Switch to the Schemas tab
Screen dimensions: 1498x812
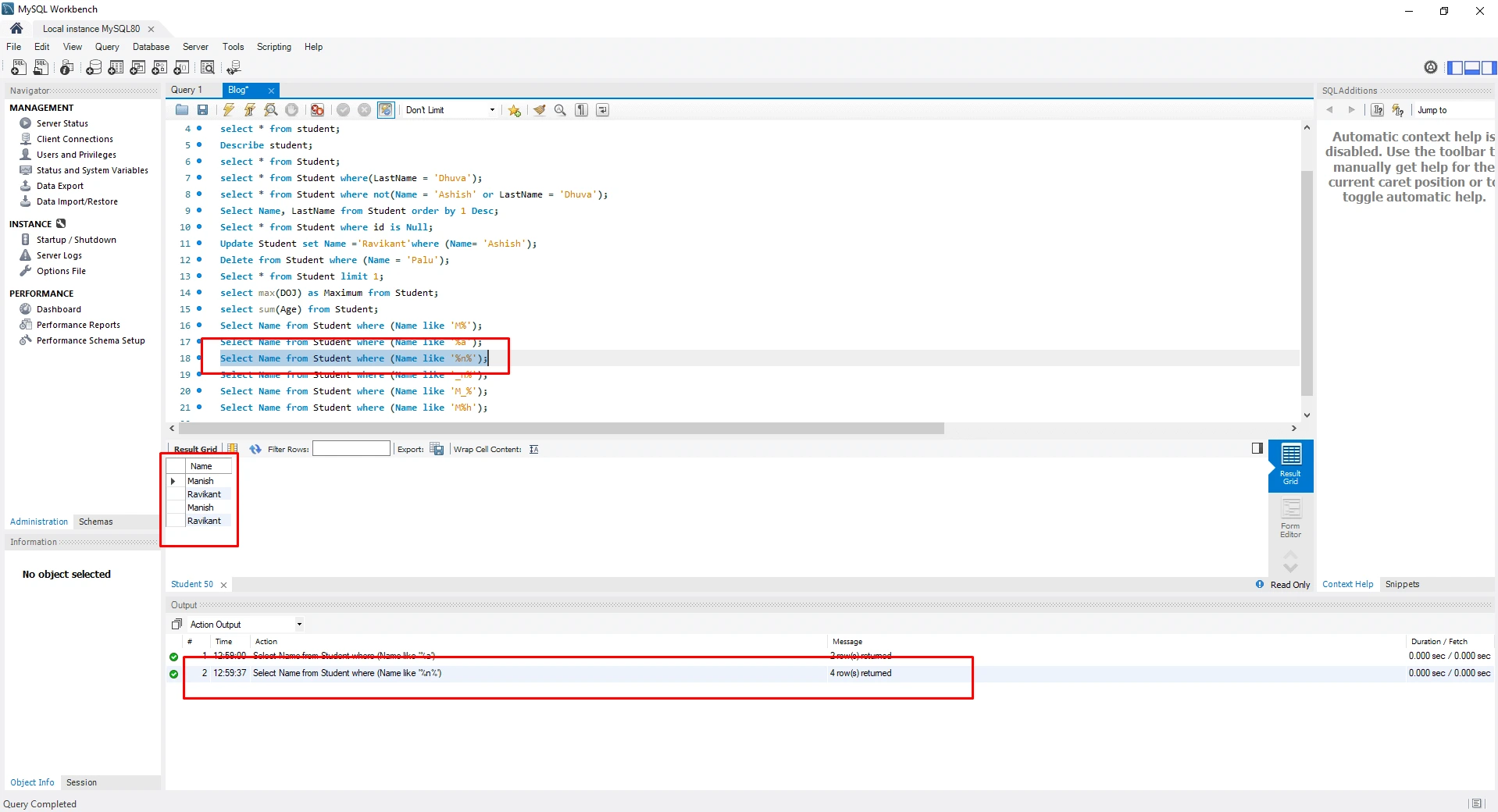click(x=95, y=522)
